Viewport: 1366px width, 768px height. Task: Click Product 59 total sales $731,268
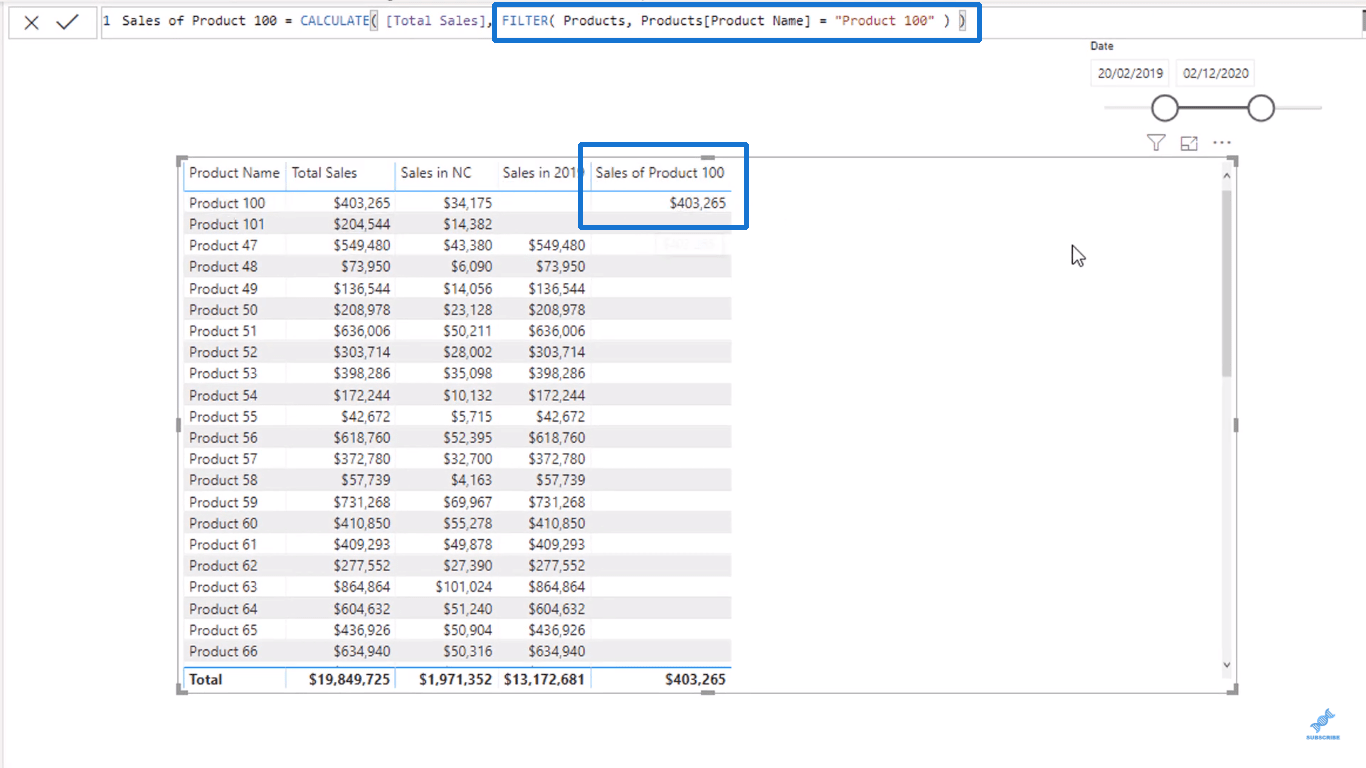[362, 501]
